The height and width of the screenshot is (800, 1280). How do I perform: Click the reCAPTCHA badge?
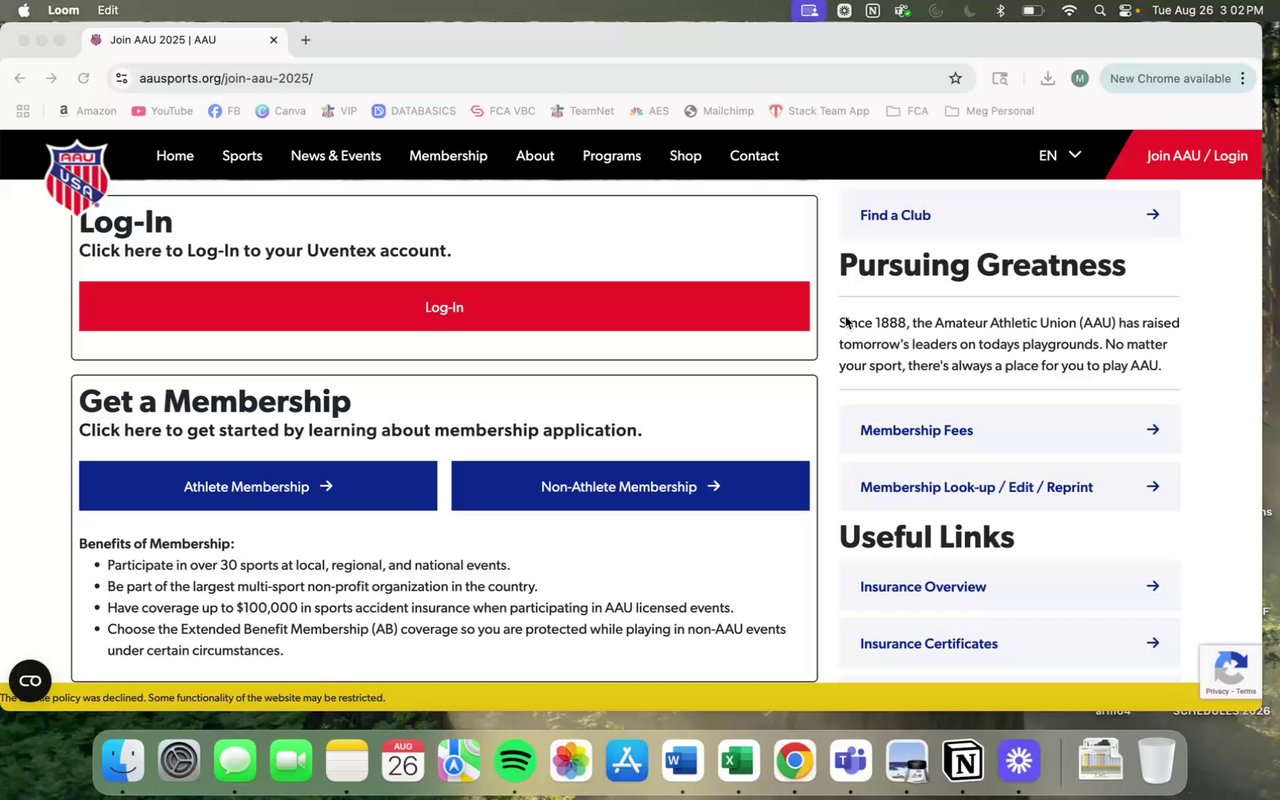1231,671
